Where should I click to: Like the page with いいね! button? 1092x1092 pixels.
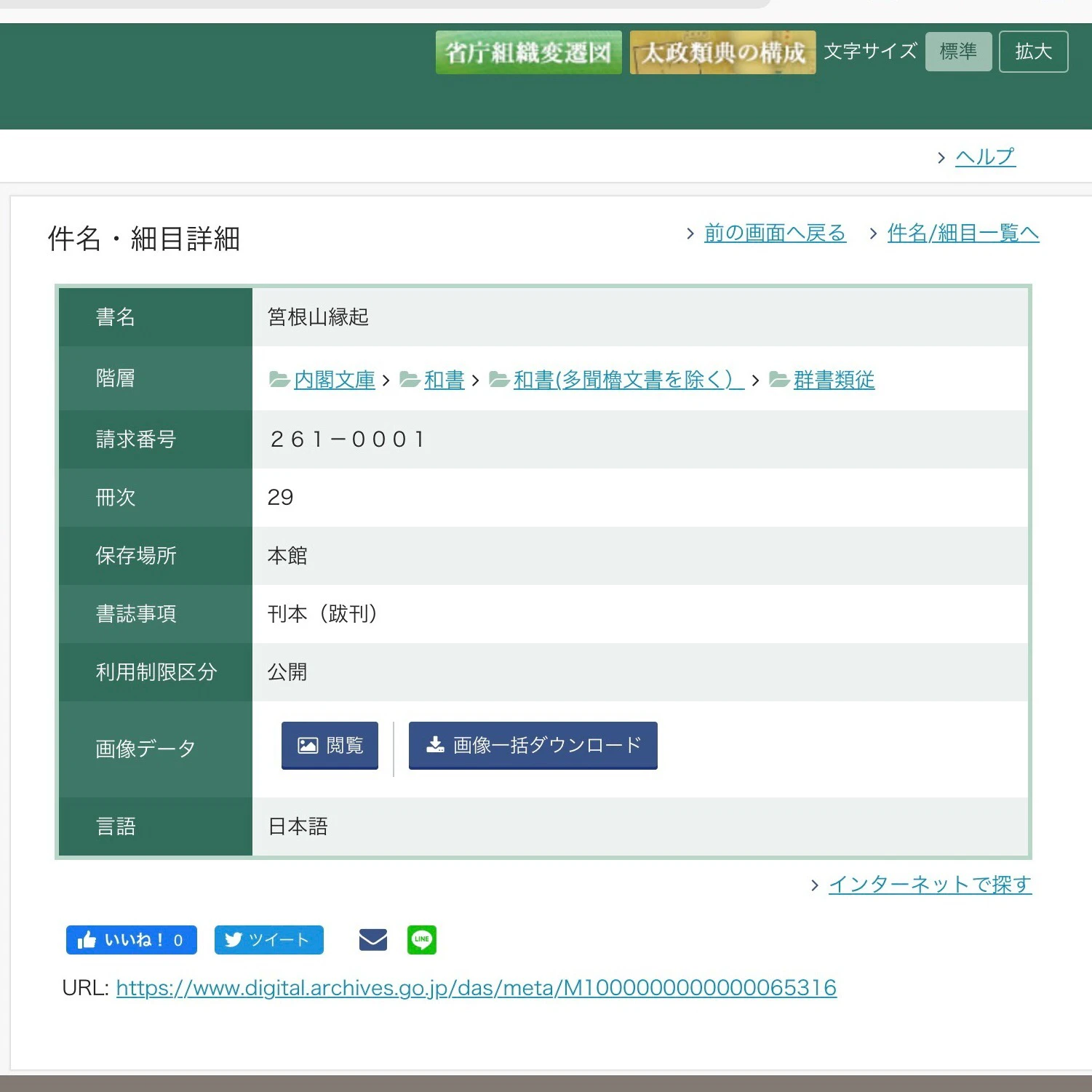(132, 940)
